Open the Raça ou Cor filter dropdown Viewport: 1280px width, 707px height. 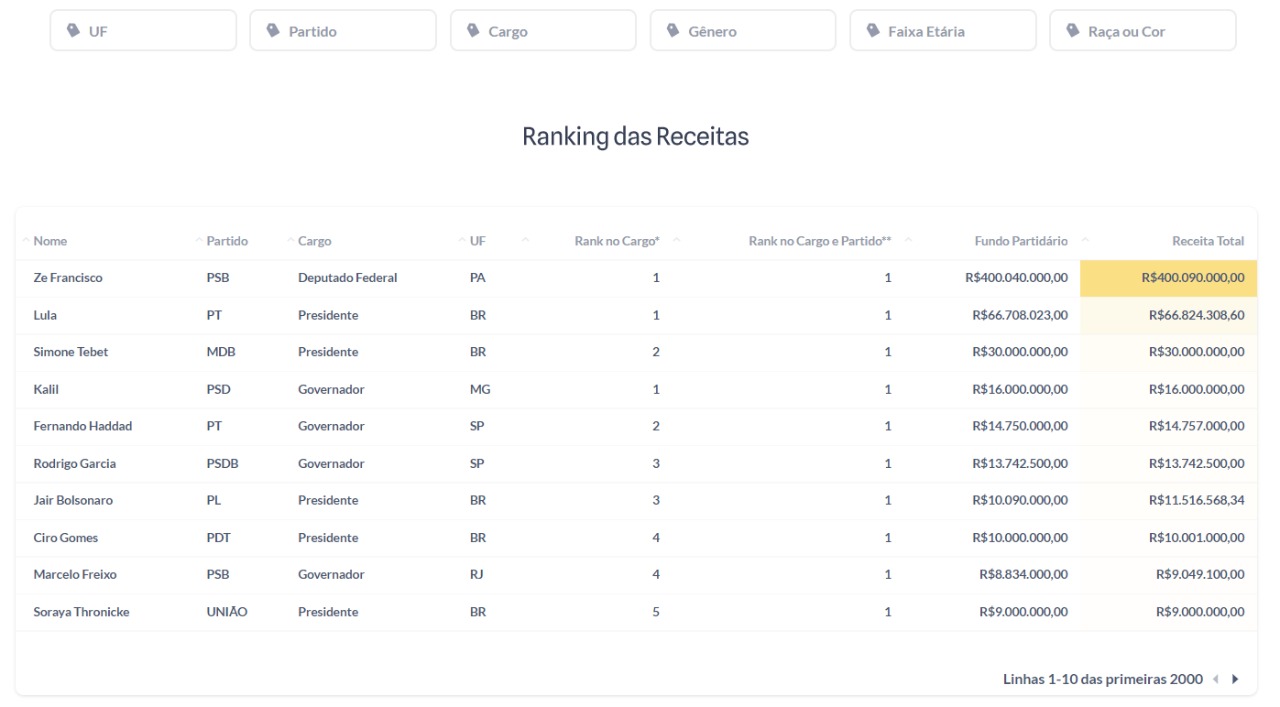pos(1143,31)
